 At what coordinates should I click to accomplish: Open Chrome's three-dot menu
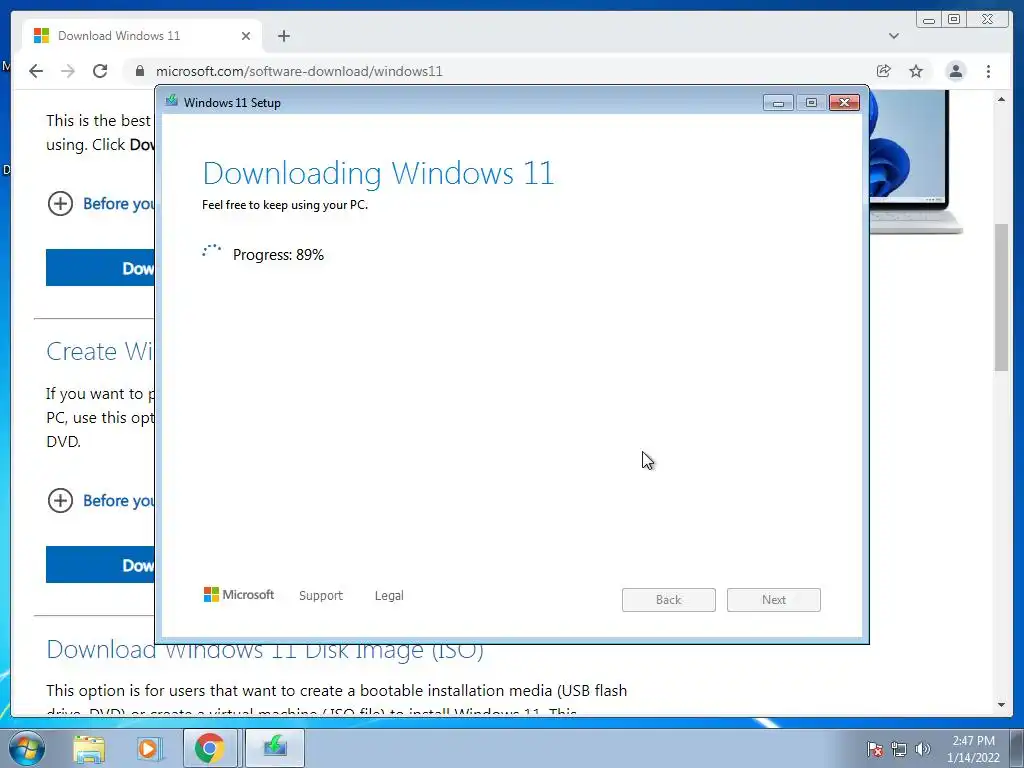click(x=988, y=71)
